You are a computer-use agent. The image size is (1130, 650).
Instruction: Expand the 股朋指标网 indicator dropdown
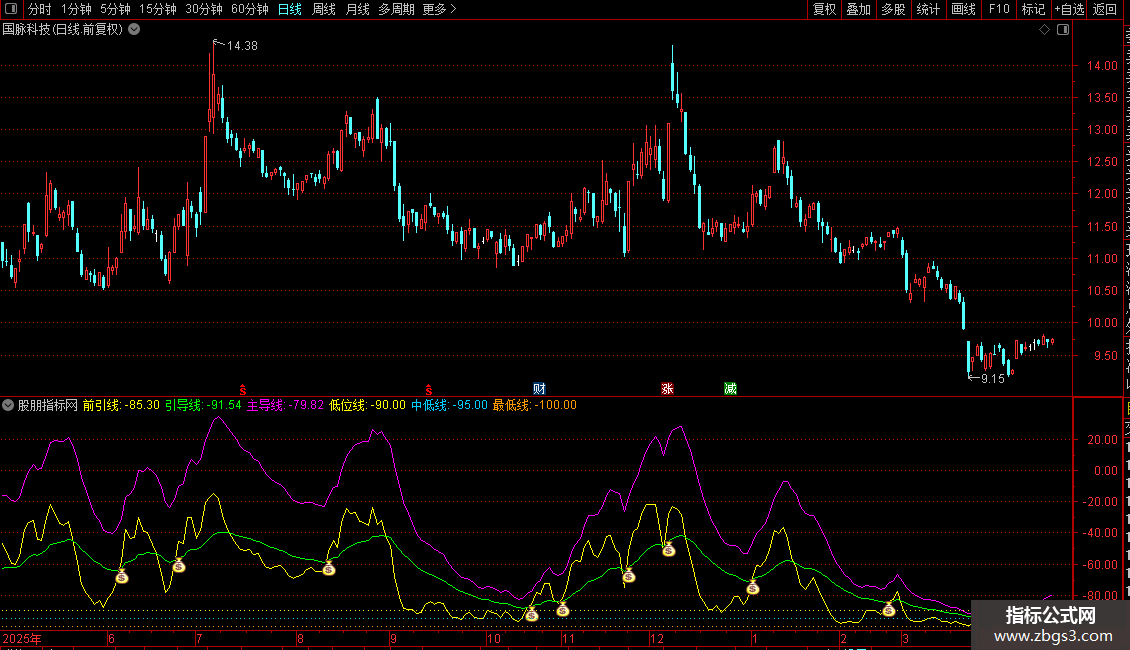point(9,405)
